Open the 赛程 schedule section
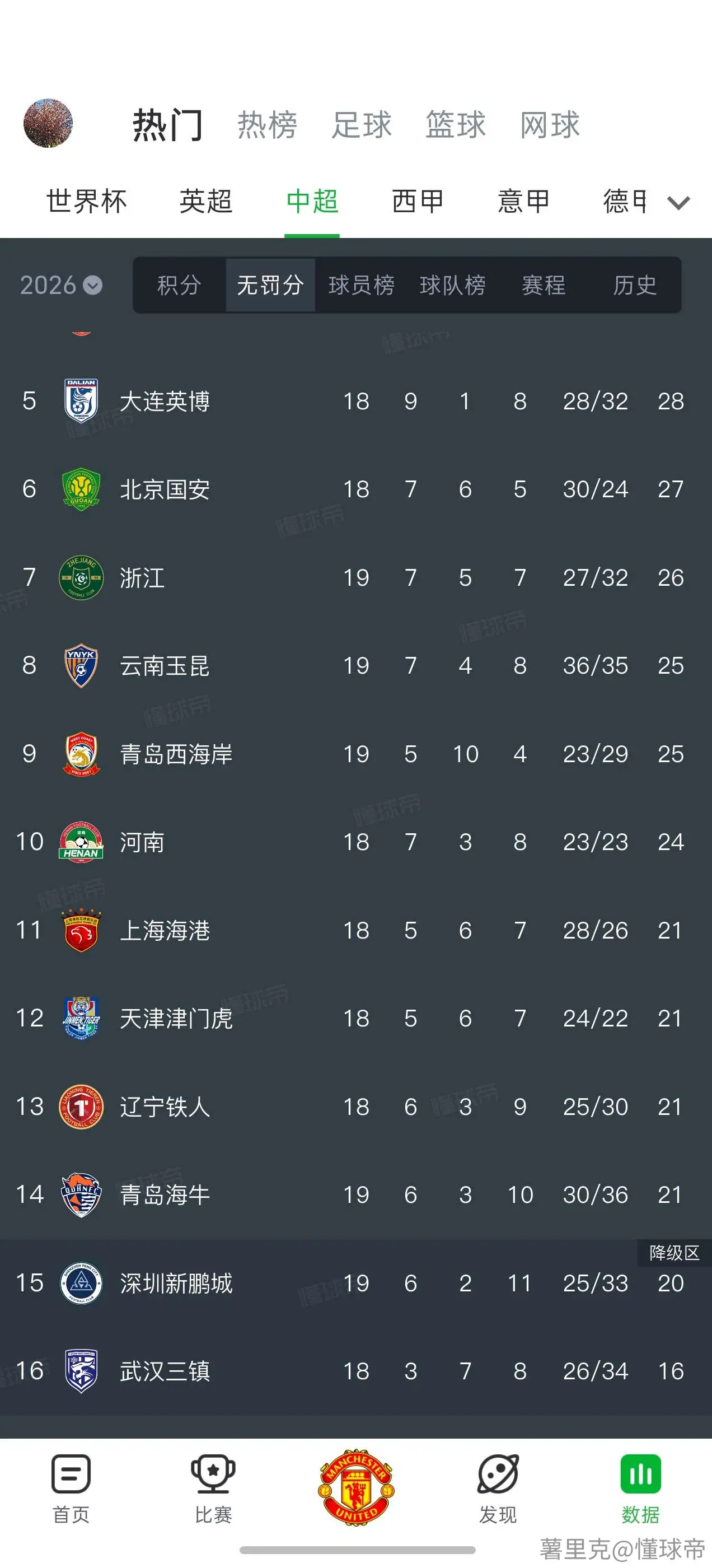 click(x=544, y=285)
